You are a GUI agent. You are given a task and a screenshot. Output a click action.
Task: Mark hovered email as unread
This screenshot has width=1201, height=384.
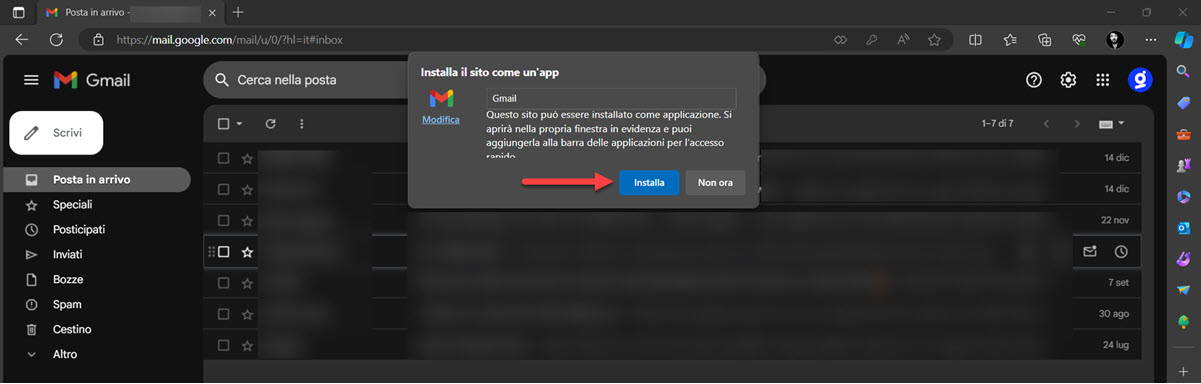1090,252
